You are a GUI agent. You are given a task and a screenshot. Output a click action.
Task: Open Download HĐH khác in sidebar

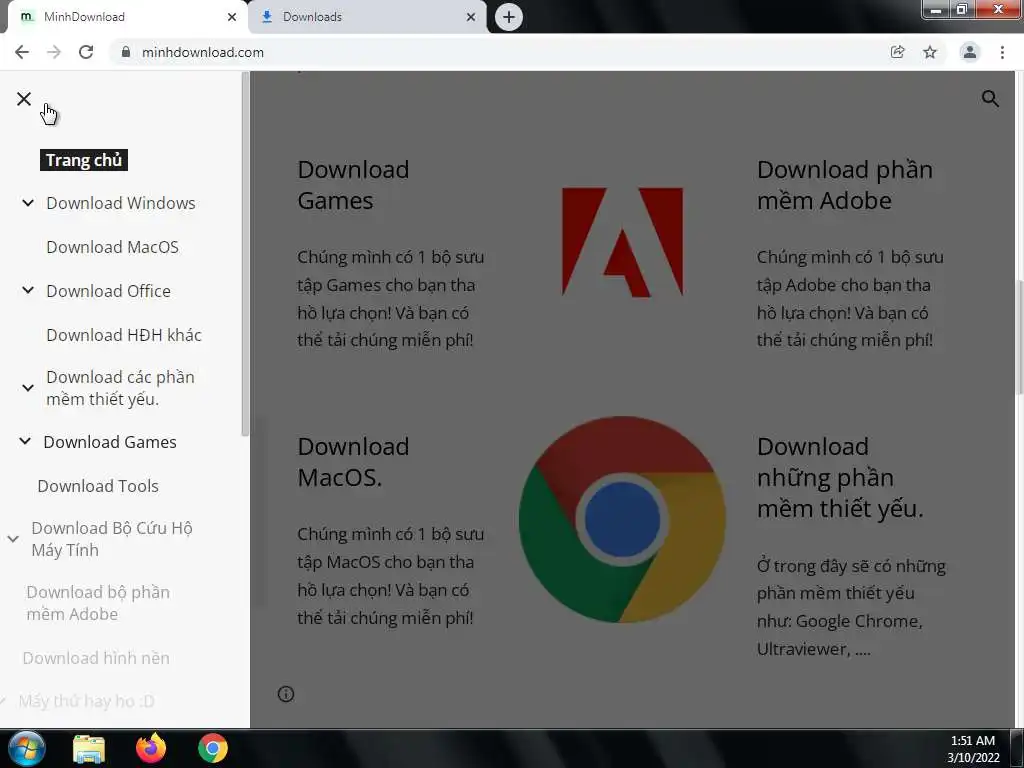(124, 335)
